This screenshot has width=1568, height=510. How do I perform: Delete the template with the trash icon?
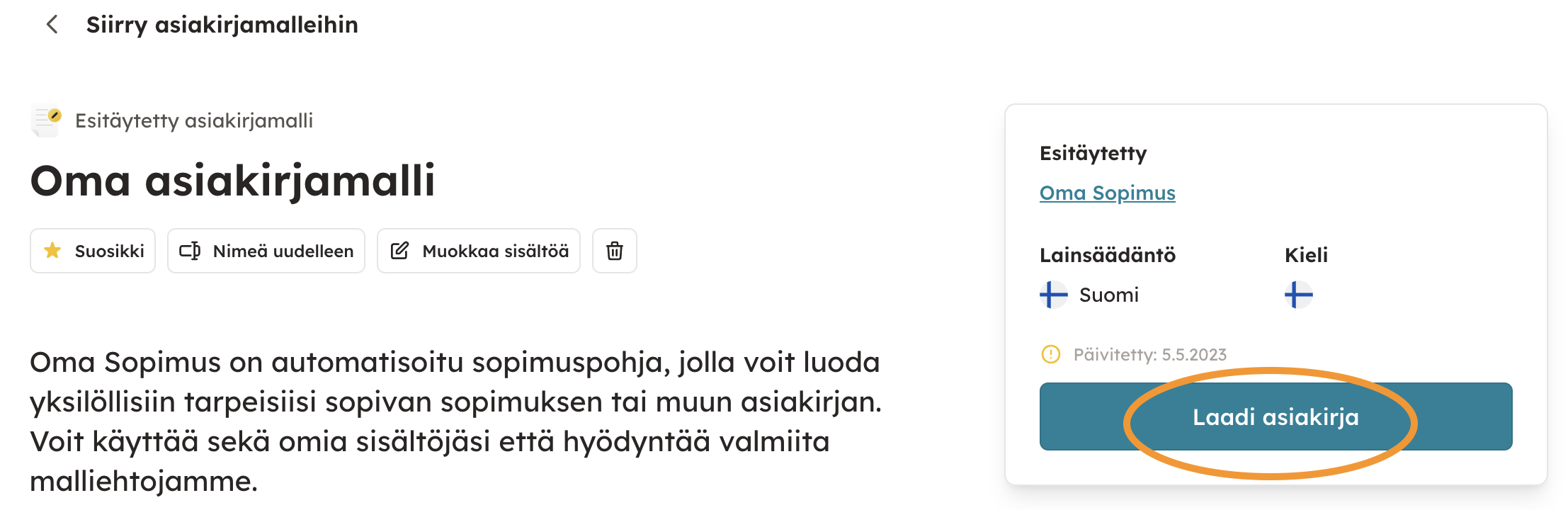(x=614, y=251)
